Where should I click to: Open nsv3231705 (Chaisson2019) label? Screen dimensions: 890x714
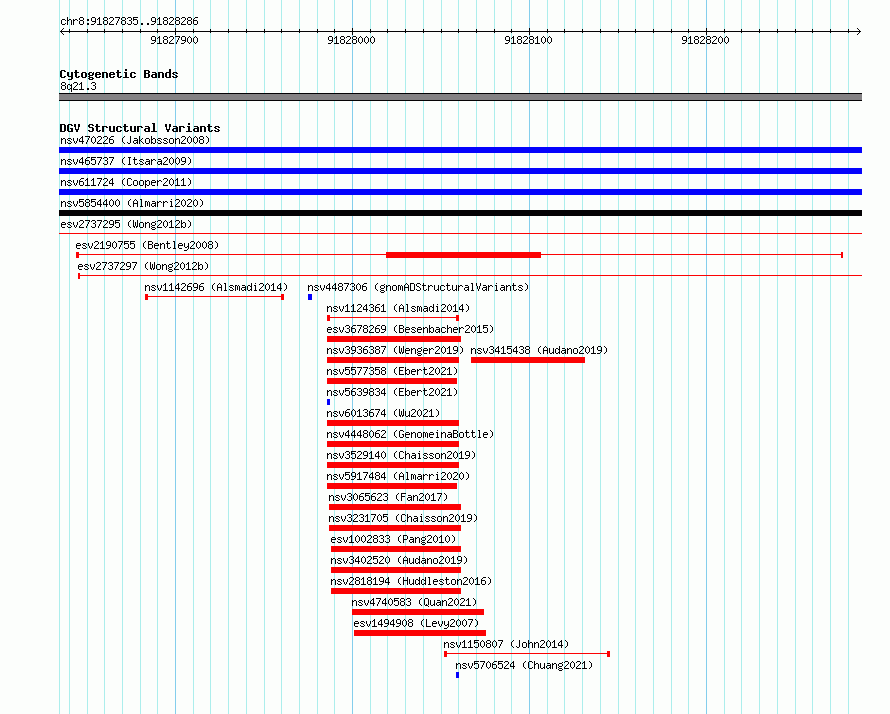coord(403,518)
